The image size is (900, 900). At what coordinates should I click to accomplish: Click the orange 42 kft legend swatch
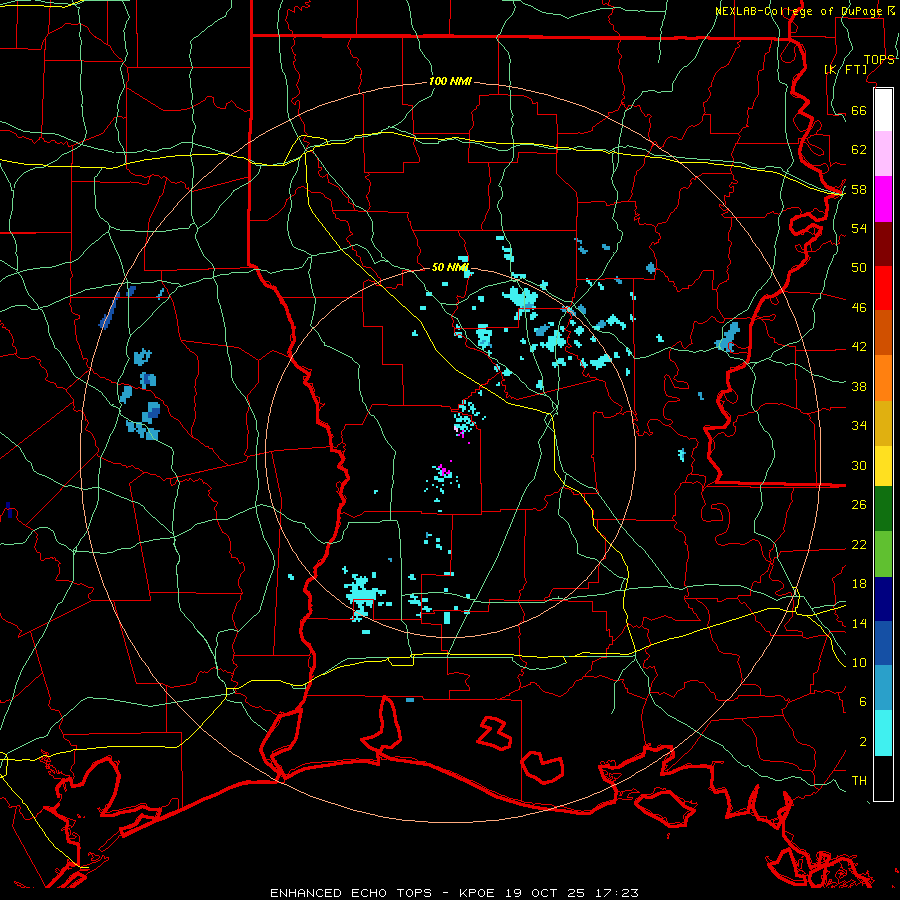[883, 378]
